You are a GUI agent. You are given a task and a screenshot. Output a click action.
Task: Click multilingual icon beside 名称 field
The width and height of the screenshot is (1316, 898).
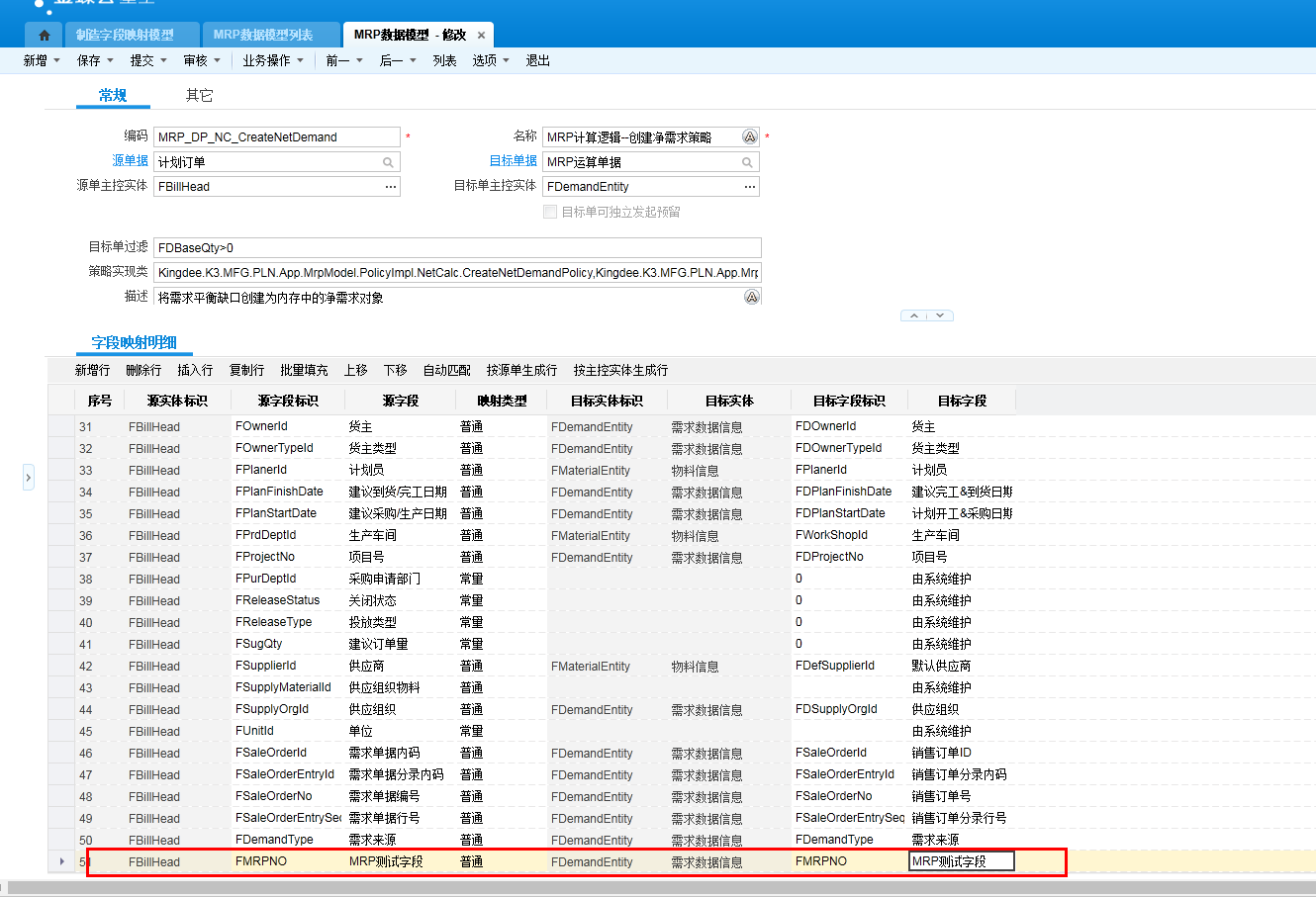pos(750,137)
